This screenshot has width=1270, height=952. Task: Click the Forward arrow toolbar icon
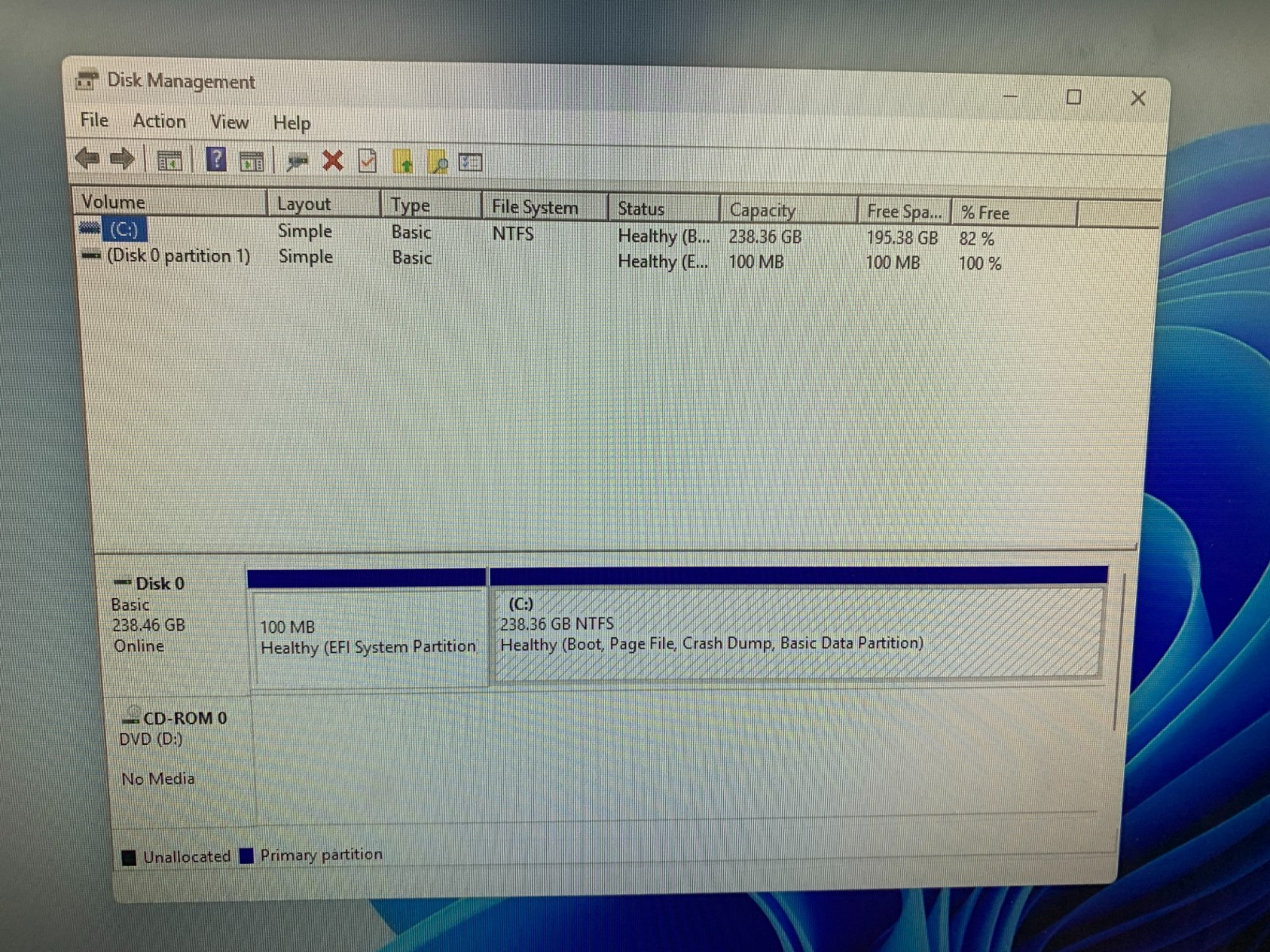[122, 159]
